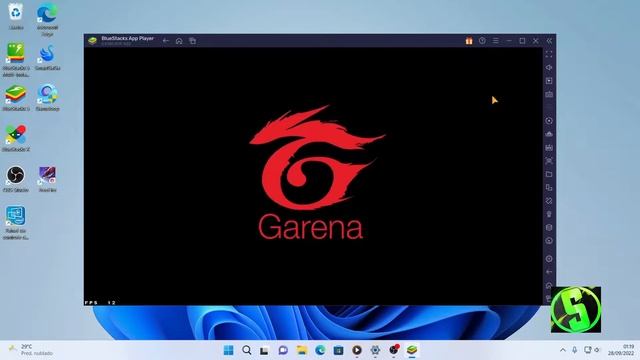Image resolution: width=640 pixels, height=360 pixels.
Task: Open Settings gear on the taskbar
Action: coord(375,350)
